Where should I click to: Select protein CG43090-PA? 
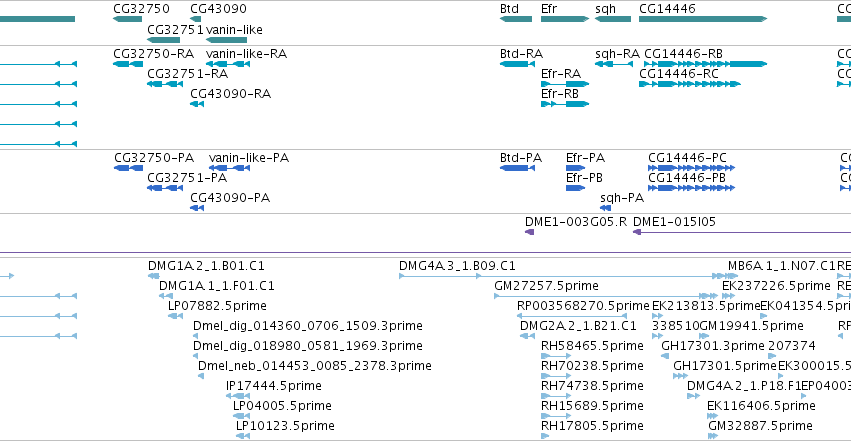(x=197, y=208)
